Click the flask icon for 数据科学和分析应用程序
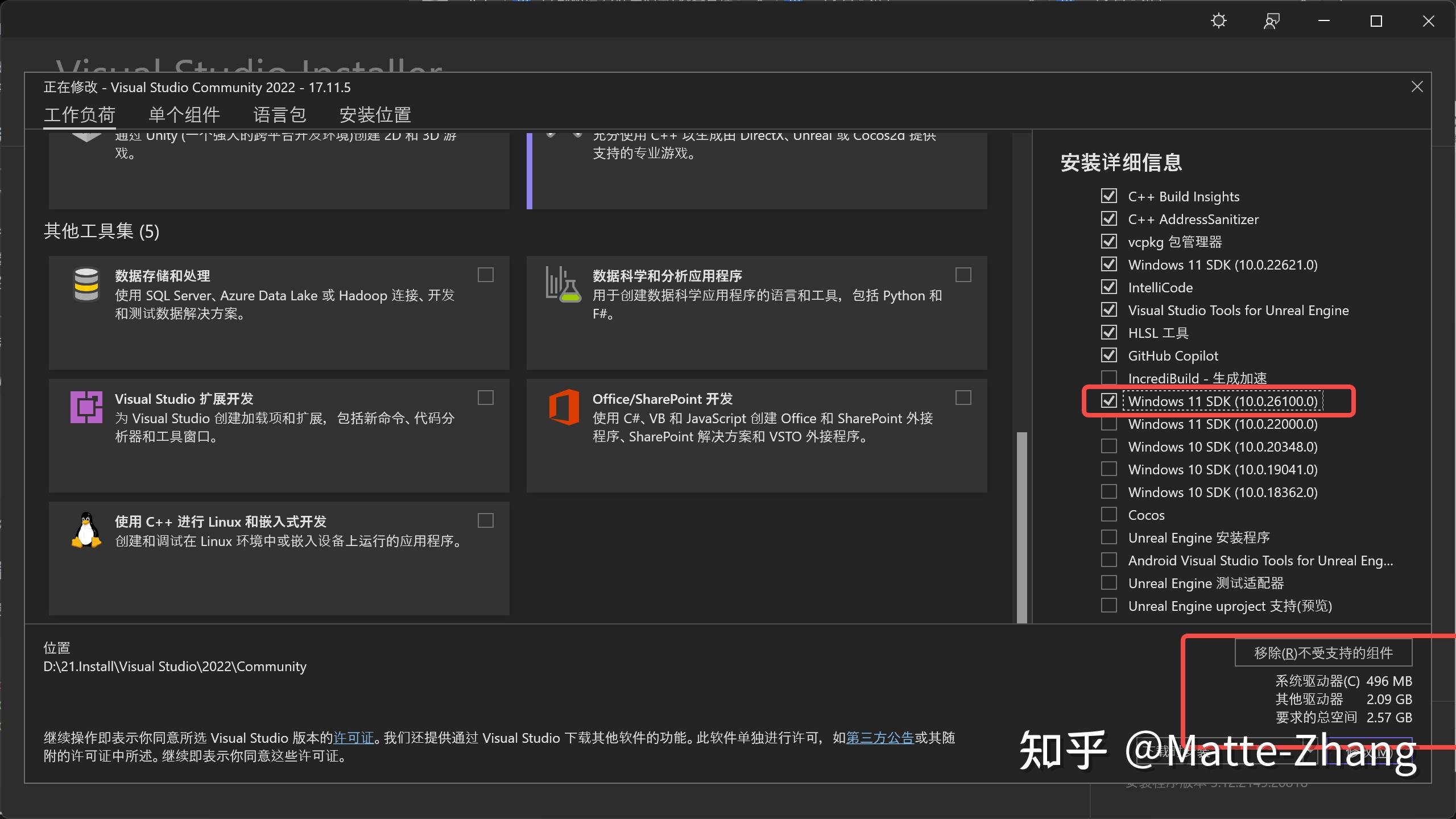 pyautogui.click(x=563, y=284)
